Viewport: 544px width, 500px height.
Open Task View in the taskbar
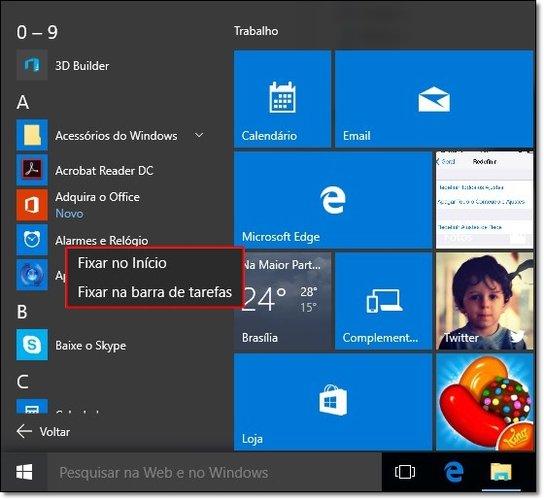(x=405, y=472)
